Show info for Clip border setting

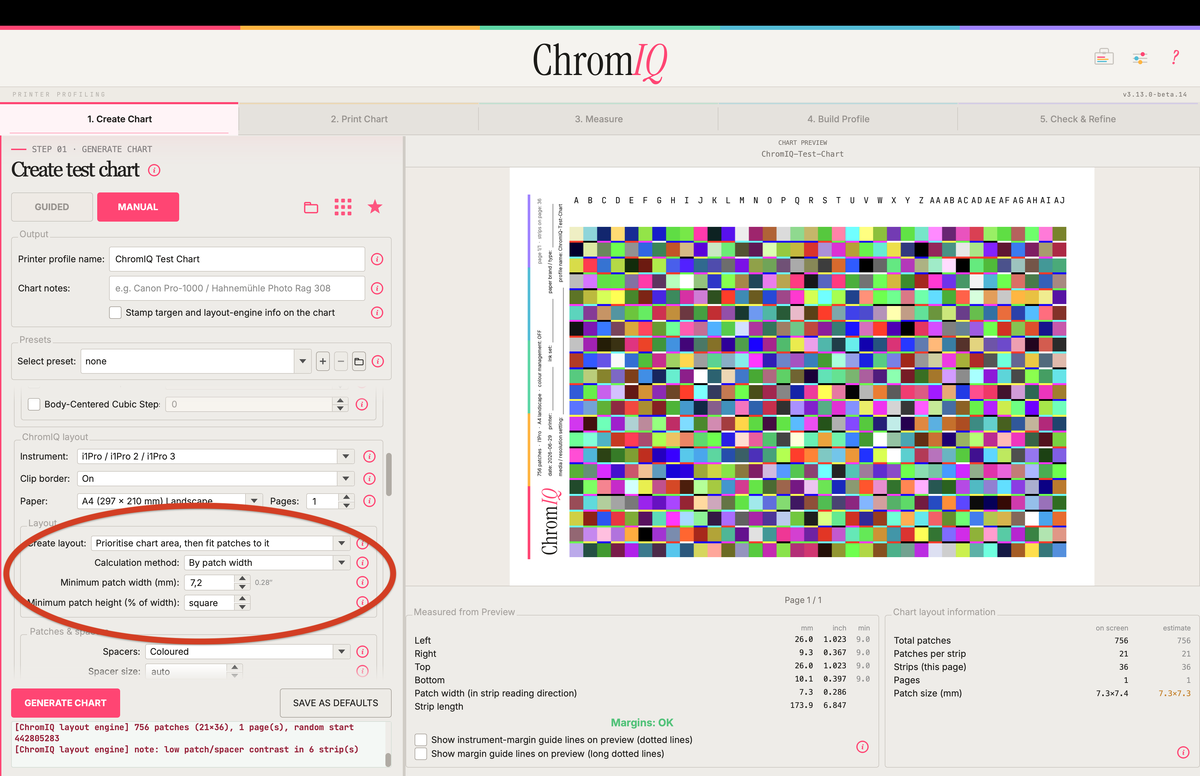coord(369,479)
